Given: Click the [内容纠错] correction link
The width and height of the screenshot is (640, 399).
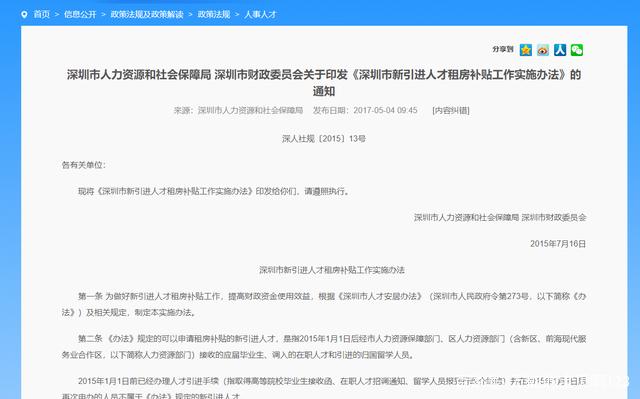Looking at the screenshot, I should tap(451, 111).
